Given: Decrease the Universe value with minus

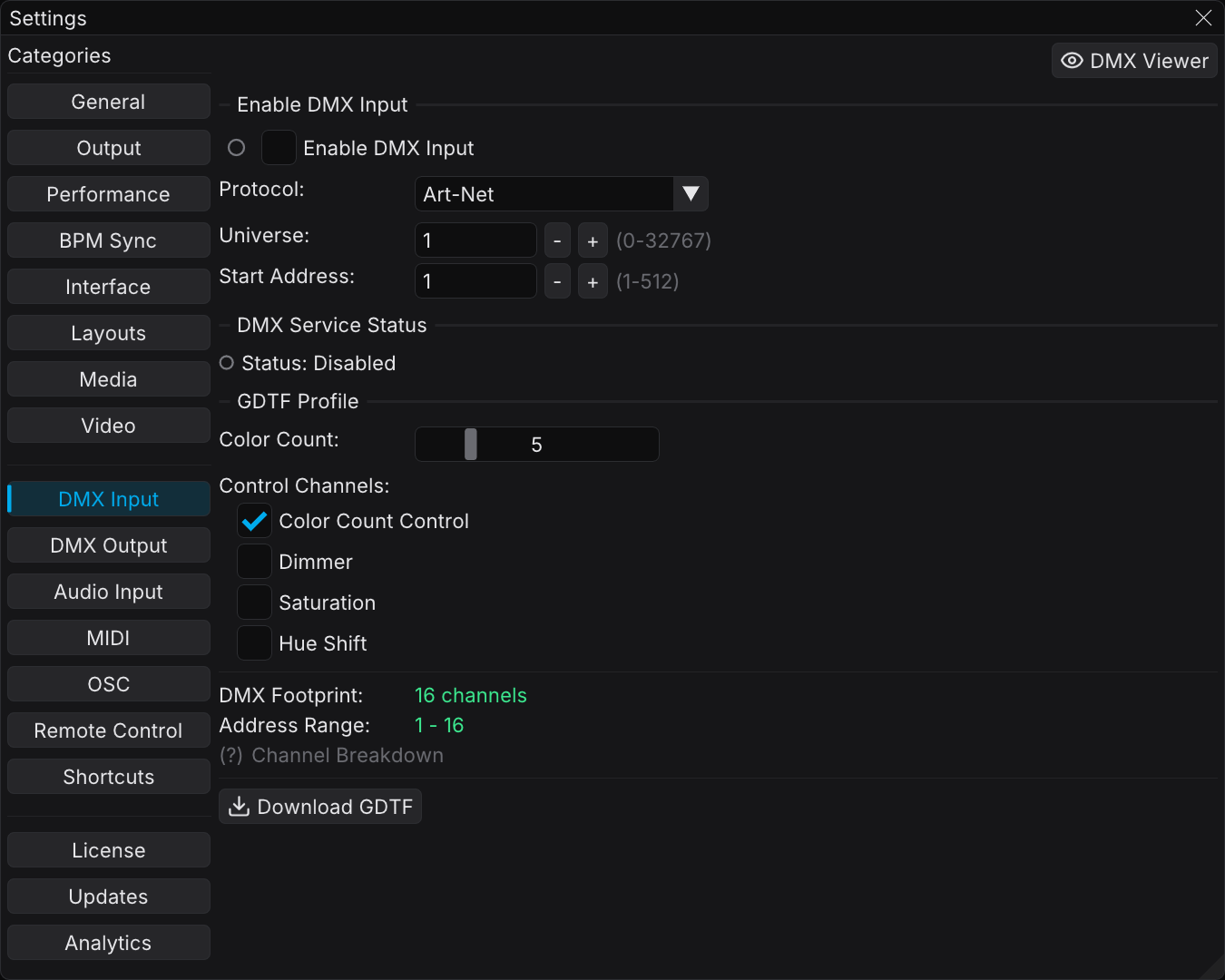Looking at the screenshot, I should tap(557, 240).
